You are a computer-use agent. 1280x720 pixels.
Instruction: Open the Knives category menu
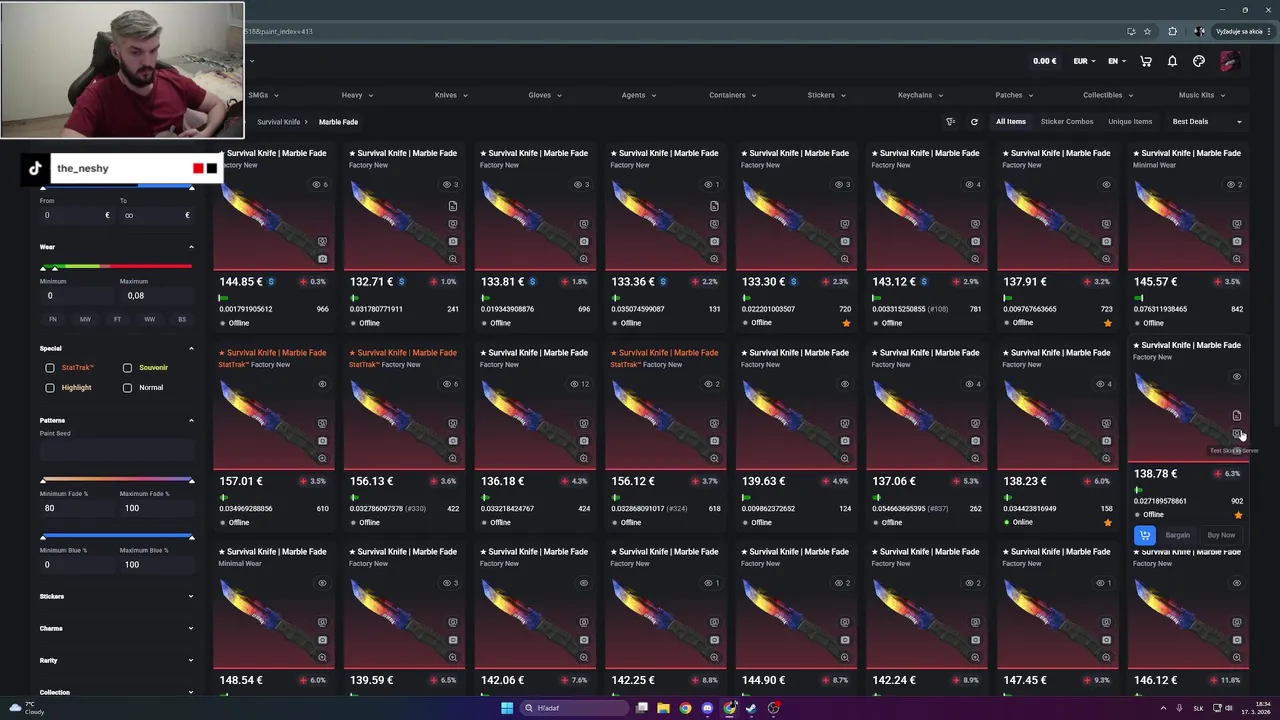[452, 95]
